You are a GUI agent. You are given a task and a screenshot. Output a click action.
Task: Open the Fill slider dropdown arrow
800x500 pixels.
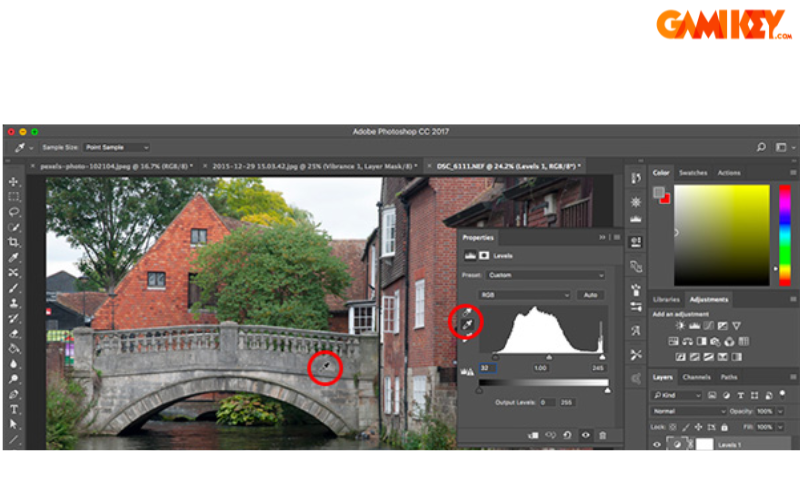781,427
